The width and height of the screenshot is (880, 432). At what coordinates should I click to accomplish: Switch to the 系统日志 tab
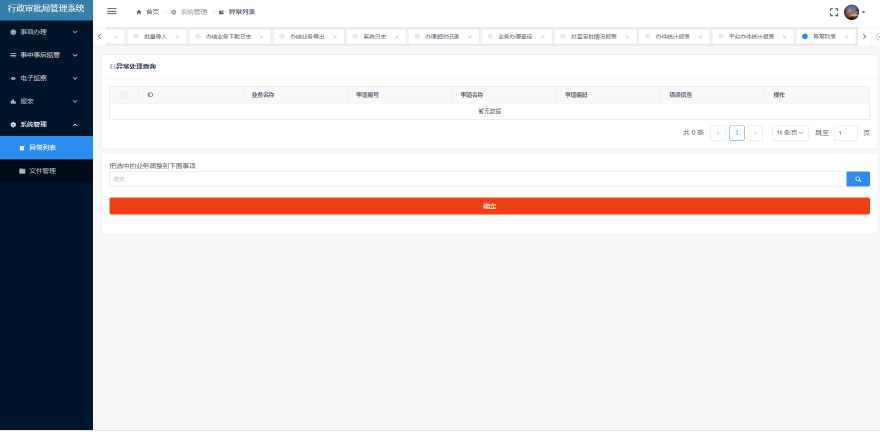click(374, 36)
